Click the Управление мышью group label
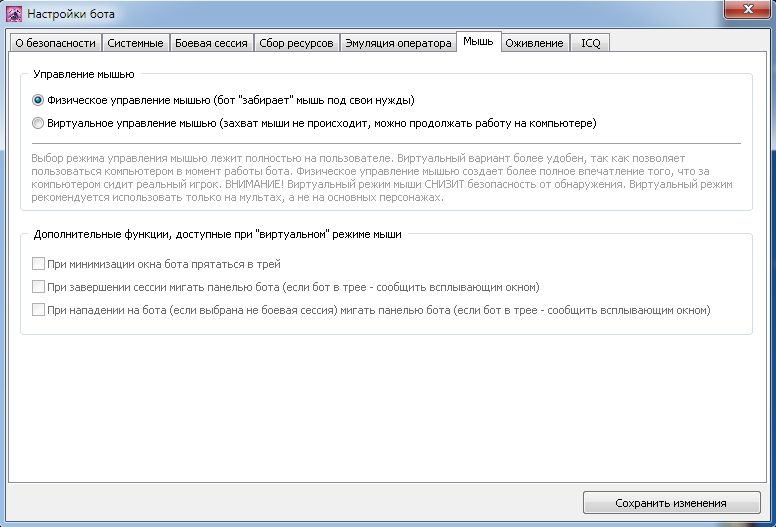776x527 pixels. click(x=84, y=74)
